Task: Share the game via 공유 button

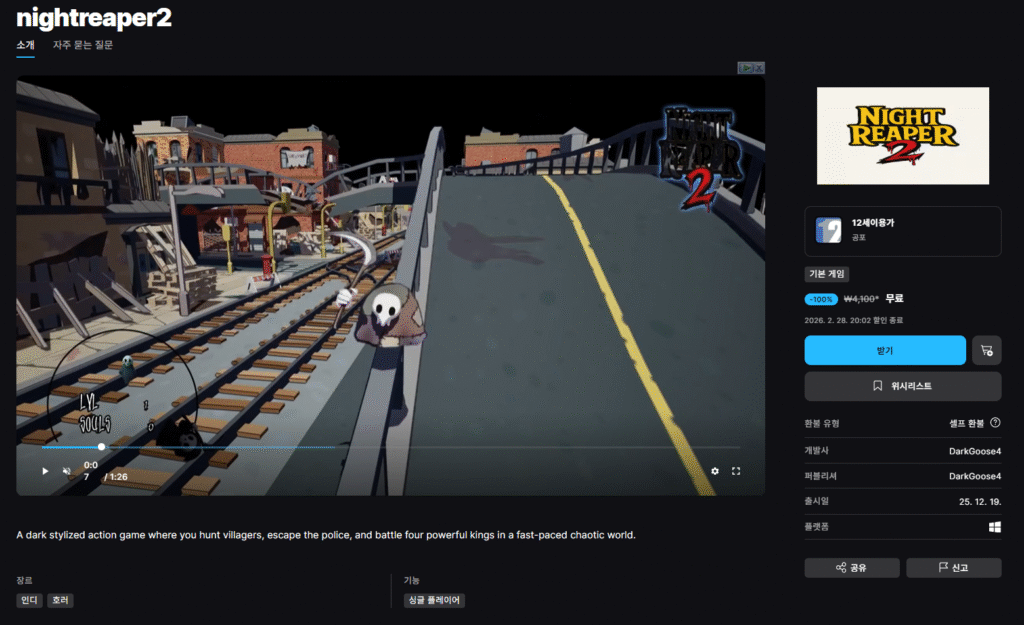Action: pyautogui.click(x=851, y=568)
